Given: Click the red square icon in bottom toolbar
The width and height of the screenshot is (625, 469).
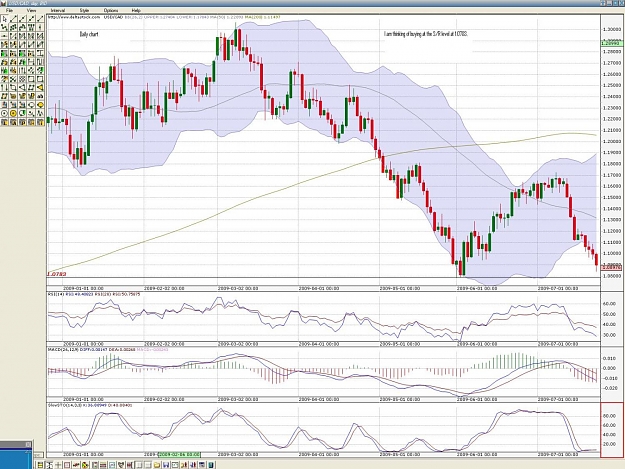Looking at the screenshot, I should (x=67, y=465).
